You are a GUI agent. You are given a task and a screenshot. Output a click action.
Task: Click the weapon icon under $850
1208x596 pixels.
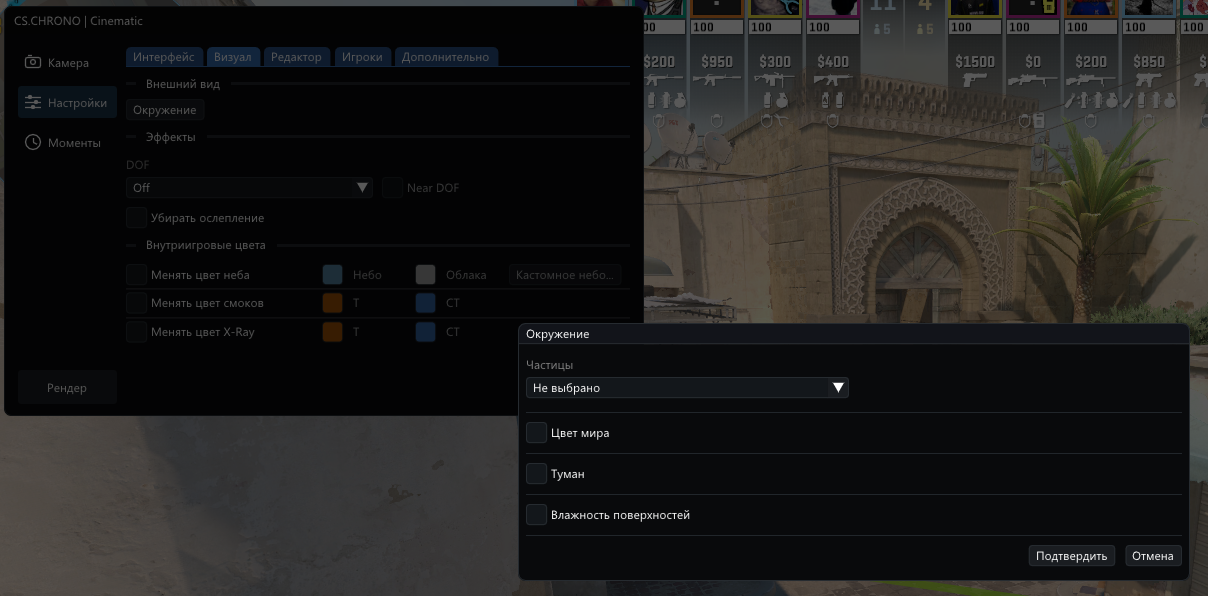(x=1148, y=80)
